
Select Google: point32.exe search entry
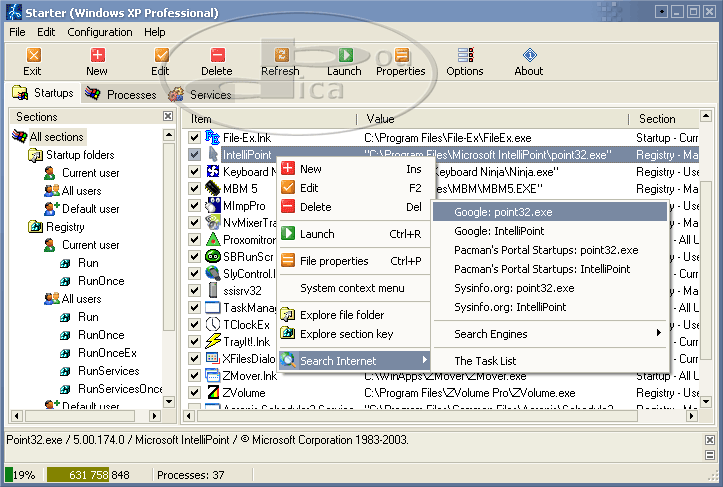[502, 212]
